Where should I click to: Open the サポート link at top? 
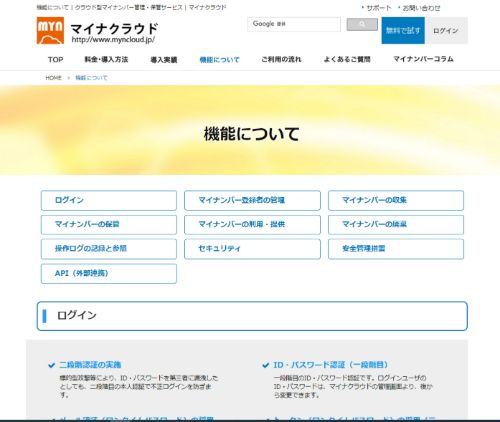(x=379, y=8)
